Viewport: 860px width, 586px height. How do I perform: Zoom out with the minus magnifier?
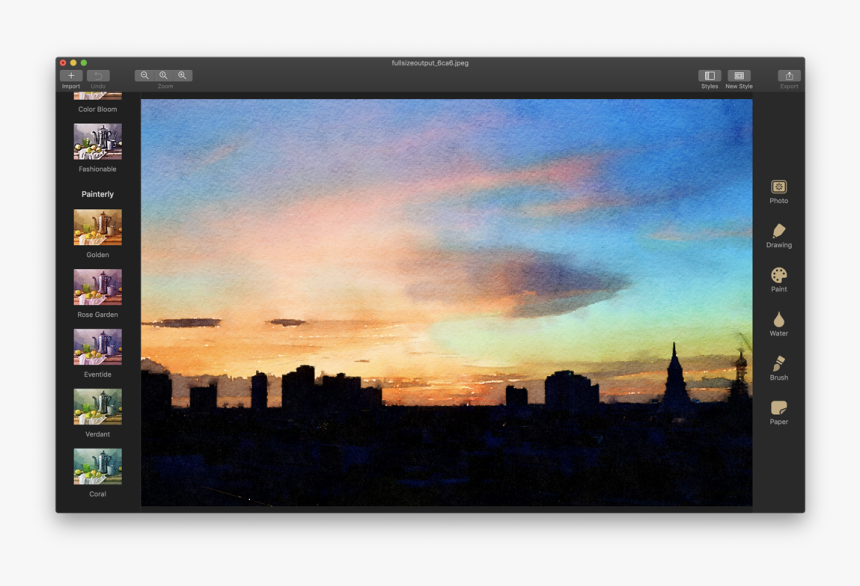click(x=145, y=75)
